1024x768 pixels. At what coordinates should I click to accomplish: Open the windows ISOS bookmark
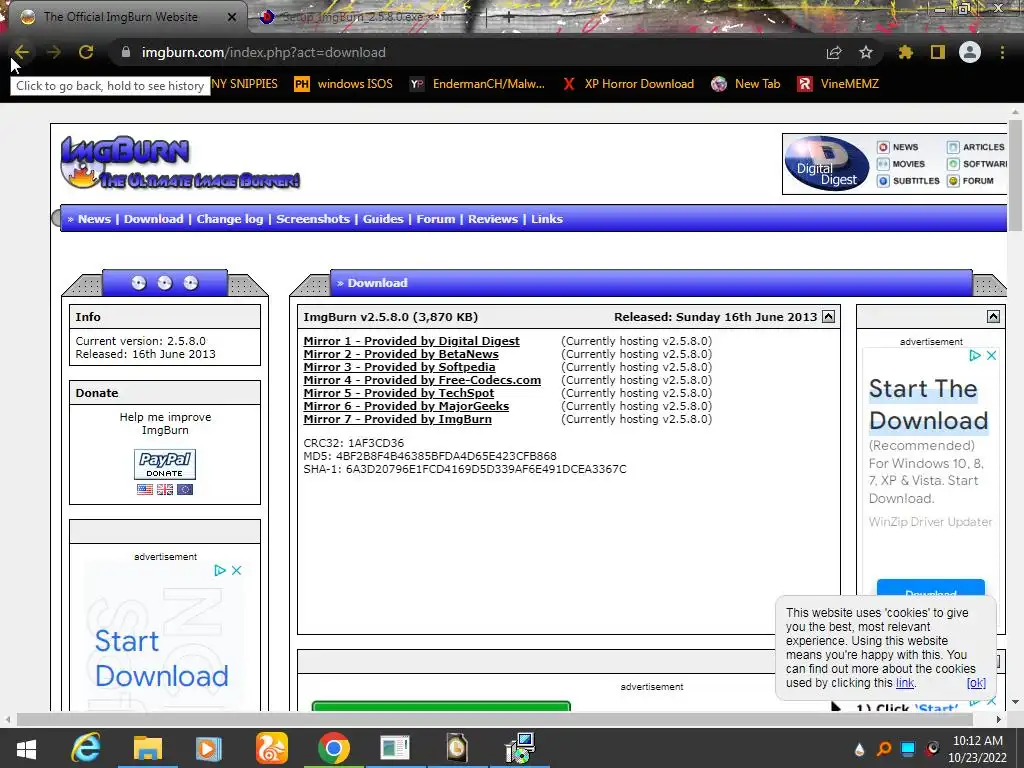pos(344,84)
